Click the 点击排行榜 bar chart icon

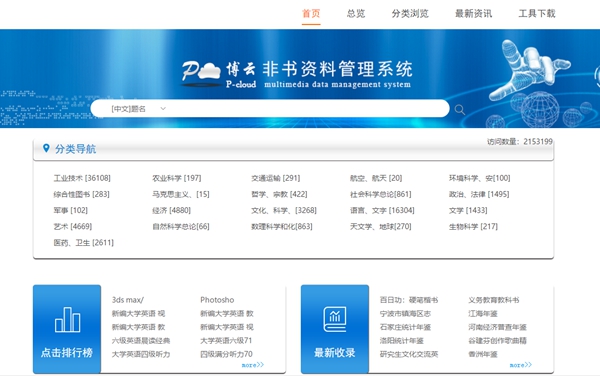point(67,319)
